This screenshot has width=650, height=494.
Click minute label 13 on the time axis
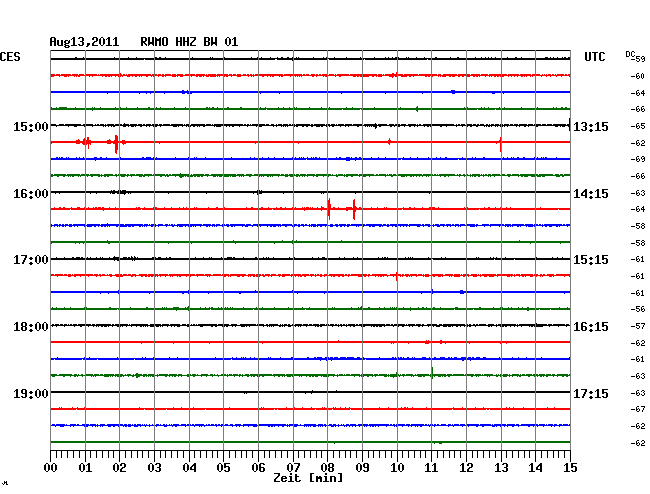click(501, 468)
